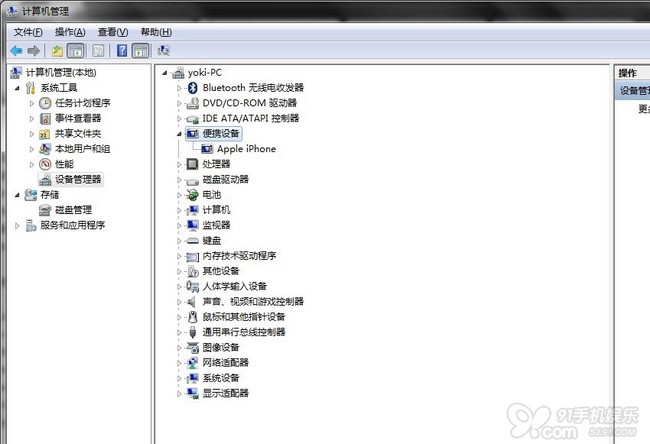The image size is (650, 444).
Task: Click the blue Help question mark icon
Action: pos(122,51)
